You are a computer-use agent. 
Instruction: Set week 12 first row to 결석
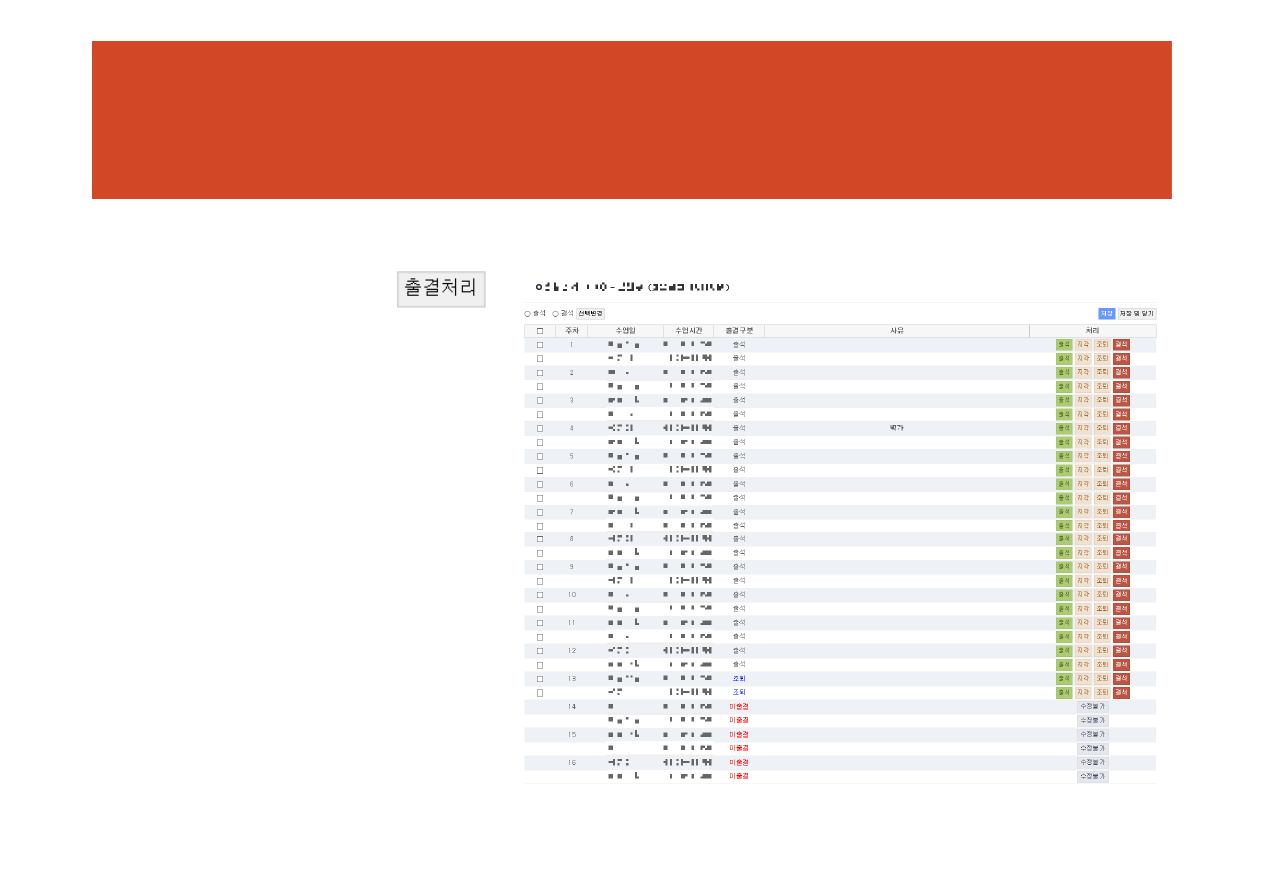[1121, 651]
